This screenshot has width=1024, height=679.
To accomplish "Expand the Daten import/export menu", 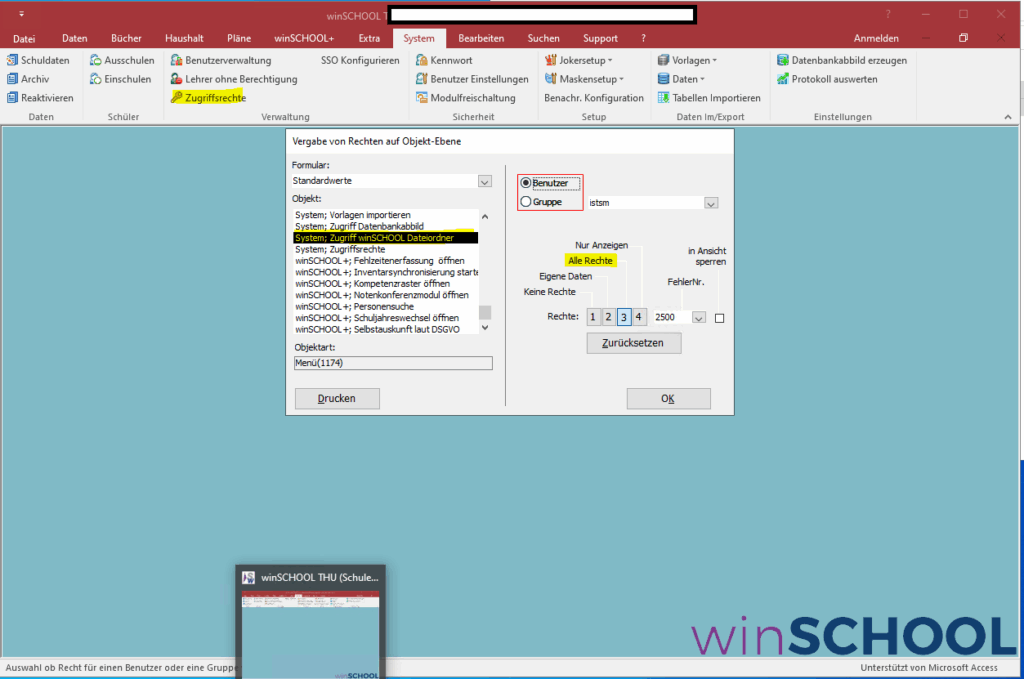I will (x=681, y=79).
